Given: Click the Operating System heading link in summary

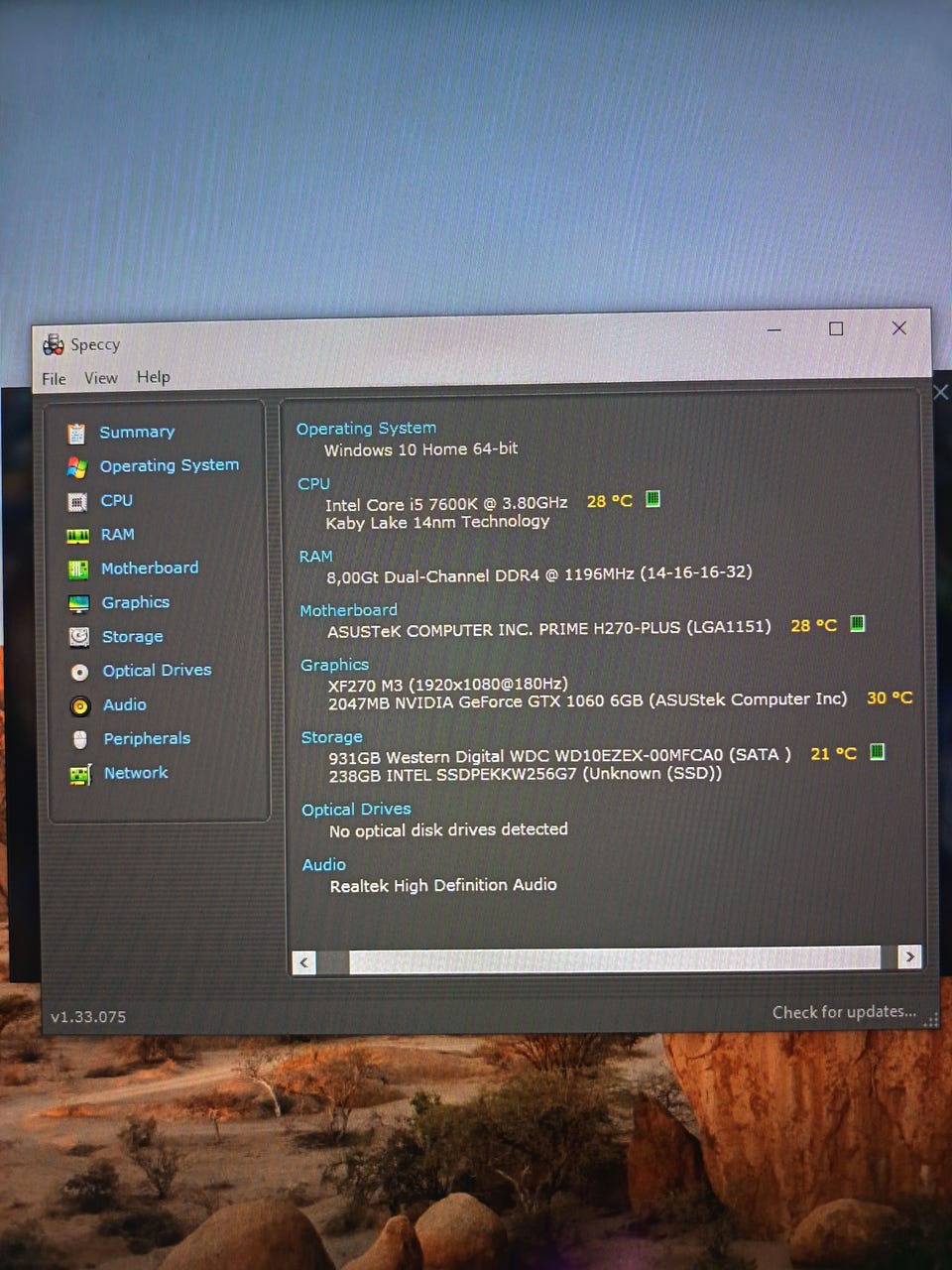Looking at the screenshot, I should click(366, 429).
